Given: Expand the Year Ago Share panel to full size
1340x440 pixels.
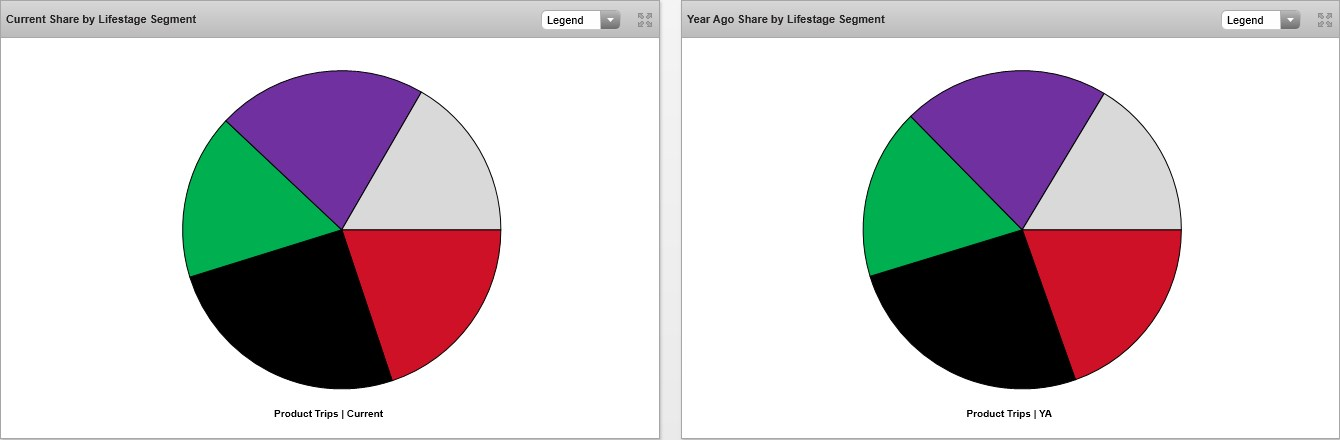Looking at the screenshot, I should click(1325, 20).
